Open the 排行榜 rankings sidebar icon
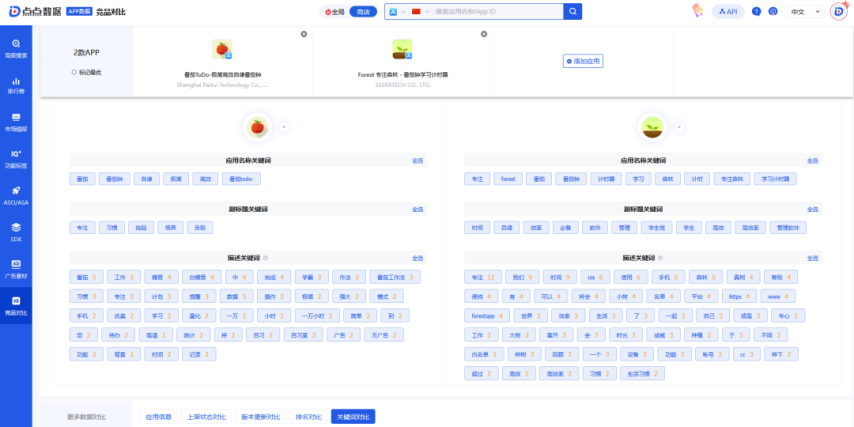Image resolution: width=854 pixels, height=427 pixels. 16,84
